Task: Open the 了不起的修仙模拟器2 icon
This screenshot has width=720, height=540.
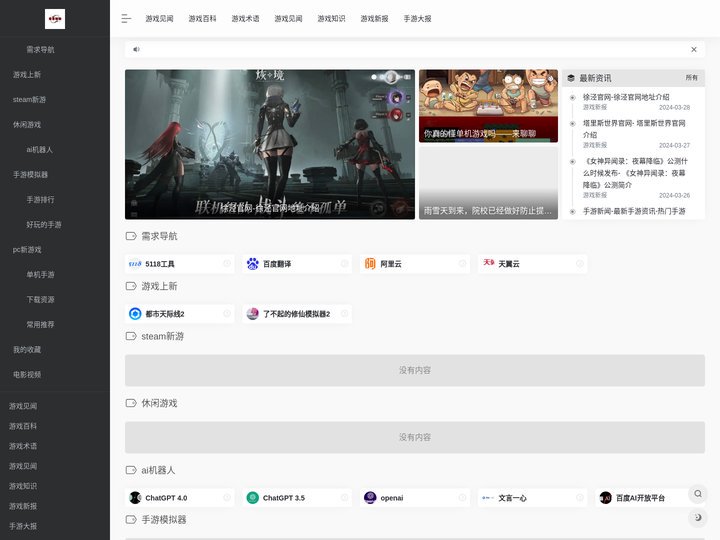Action: [x=253, y=314]
